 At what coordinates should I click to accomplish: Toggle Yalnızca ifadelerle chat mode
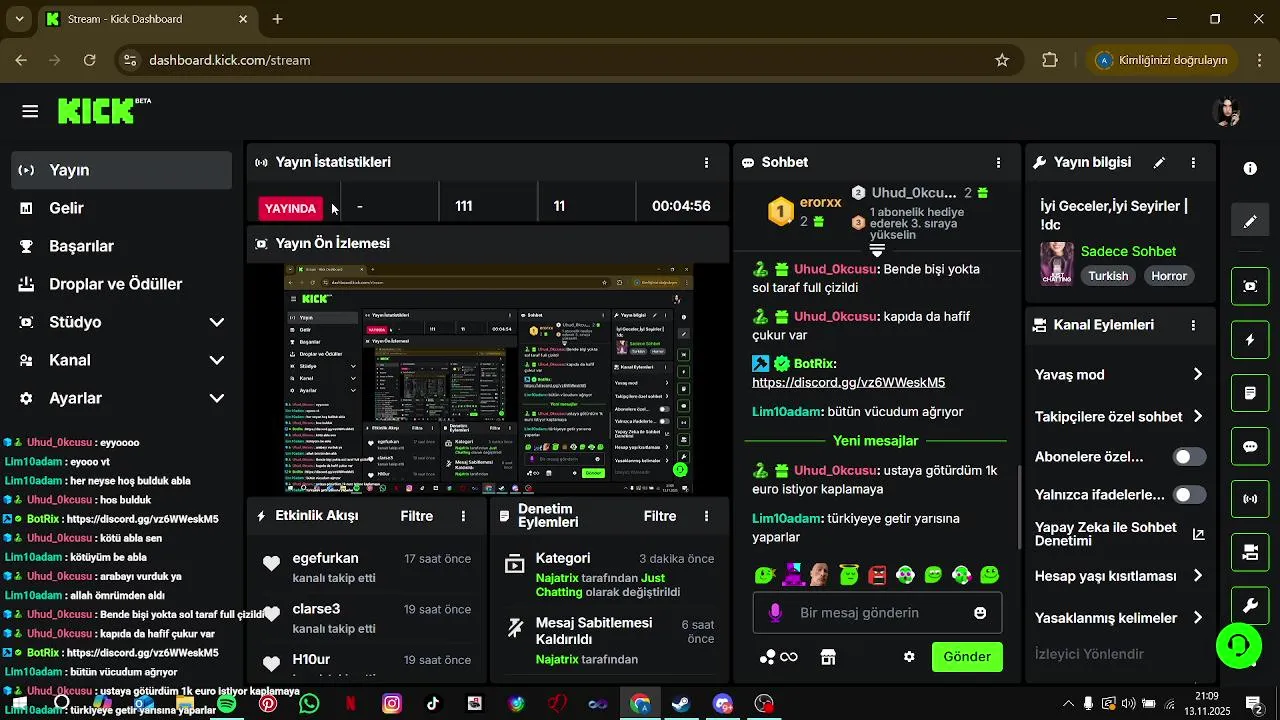(x=1189, y=495)
